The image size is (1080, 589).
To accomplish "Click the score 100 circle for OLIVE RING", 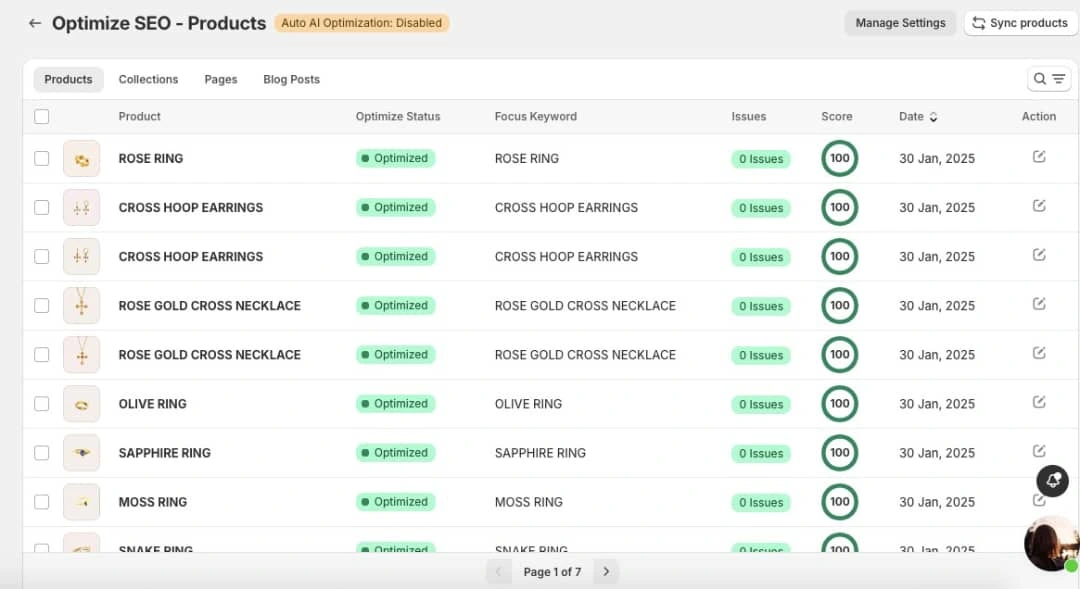I will coord(840,404).
